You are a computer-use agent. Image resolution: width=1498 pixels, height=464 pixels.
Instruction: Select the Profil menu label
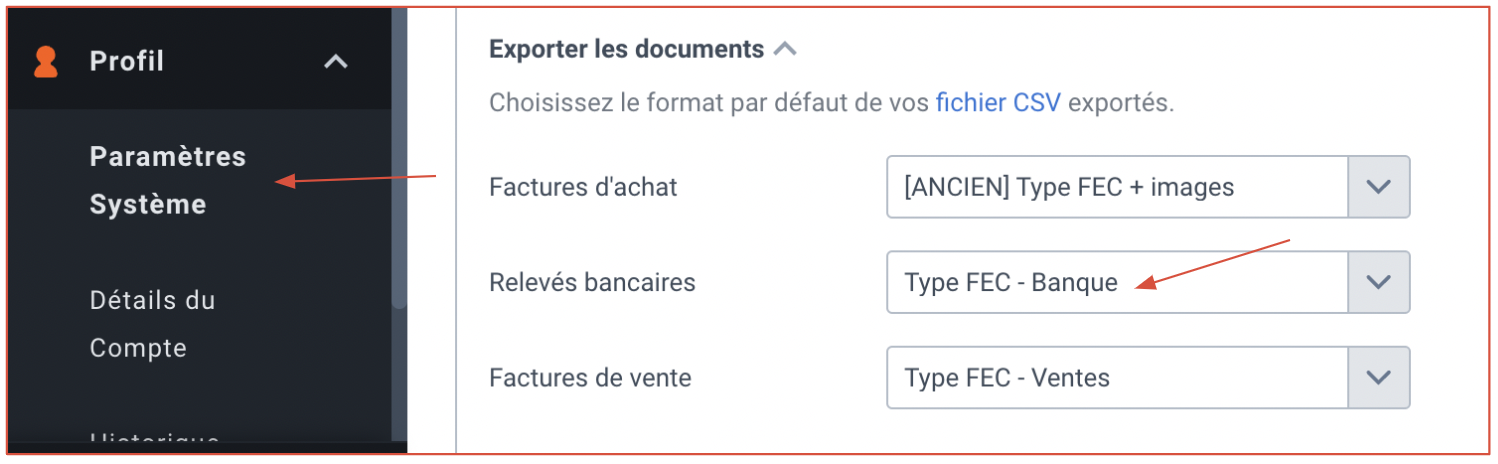(x=126, y=61)
